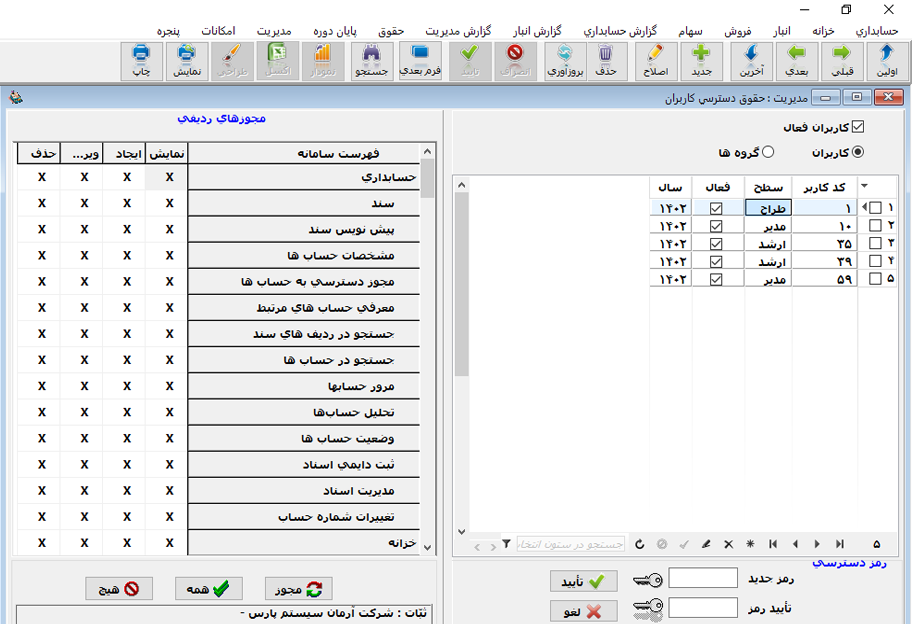This screenshot has height=624, width=912.
Task: Open the پنجره menu
Action: click(168, 31)
